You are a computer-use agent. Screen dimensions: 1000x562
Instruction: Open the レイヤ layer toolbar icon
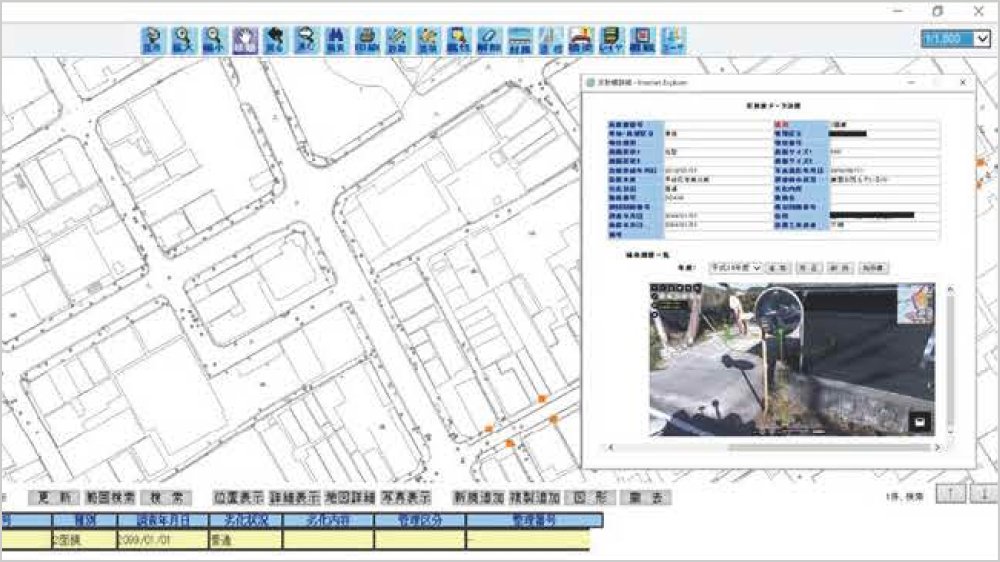tap(612, 40)
